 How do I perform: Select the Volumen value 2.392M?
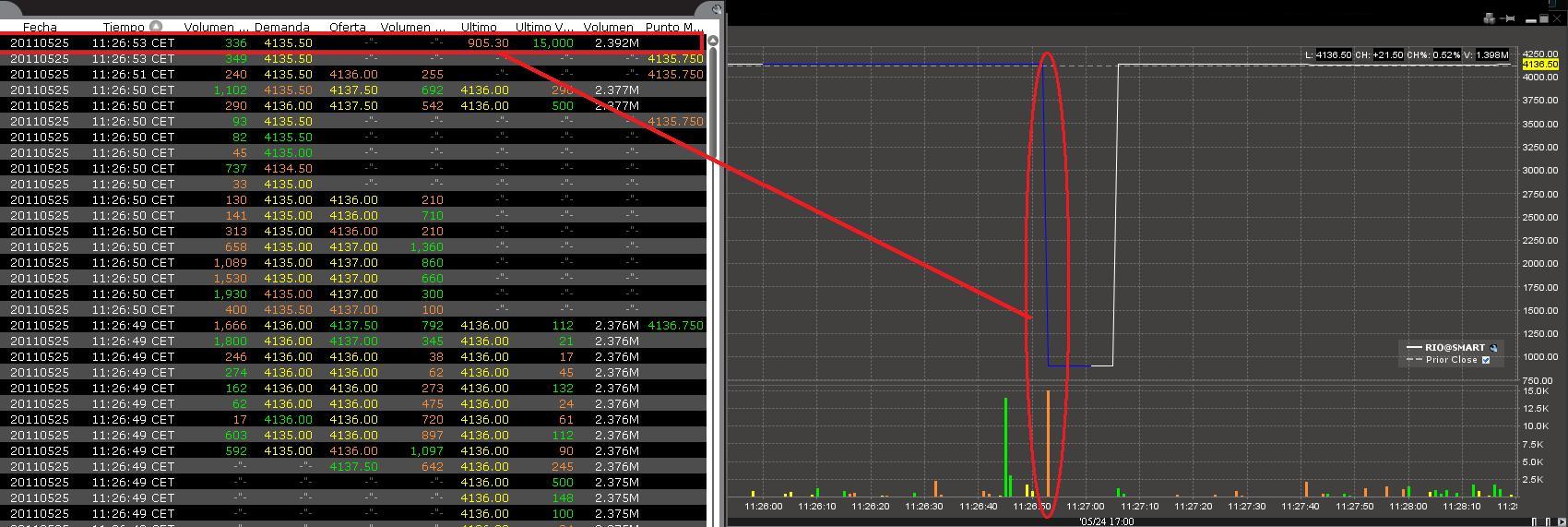[617, 42]
